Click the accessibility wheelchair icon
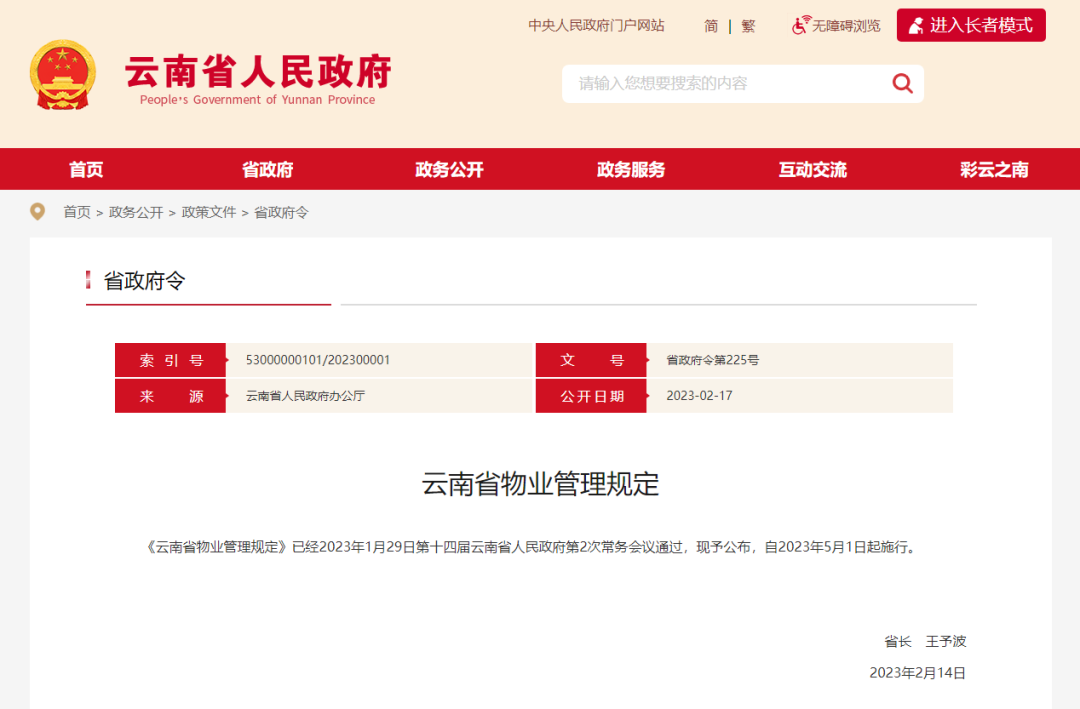This screenshot has width=1080, height=709. 800,26
